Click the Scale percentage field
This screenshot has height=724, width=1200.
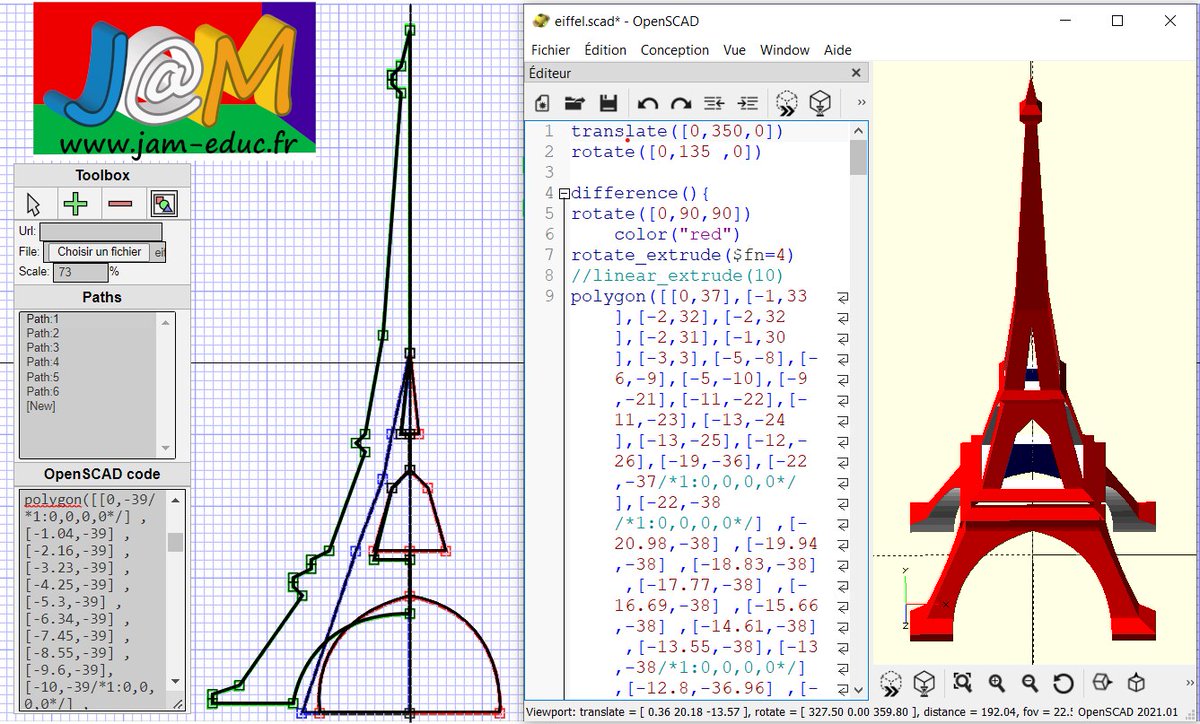coord(80,272)
